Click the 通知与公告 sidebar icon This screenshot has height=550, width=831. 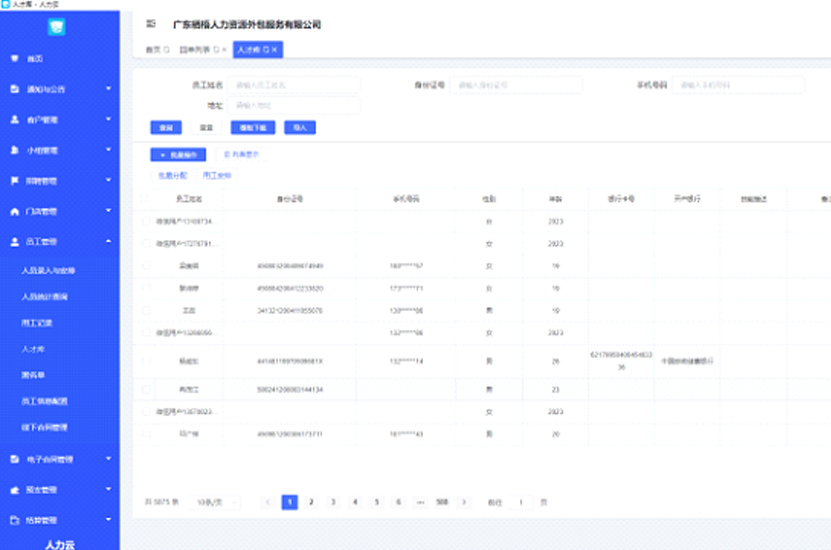pos(14,89)
